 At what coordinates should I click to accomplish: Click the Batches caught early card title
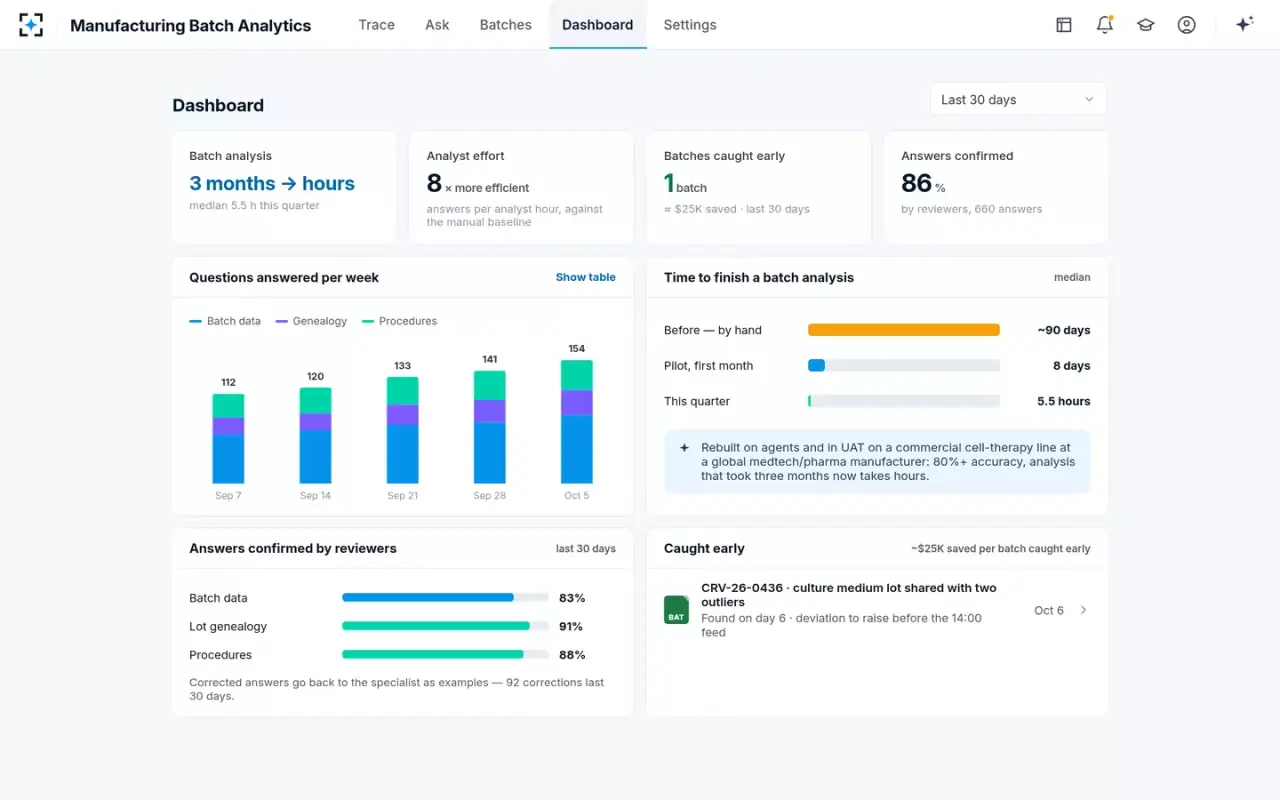(x=724, y=156)
